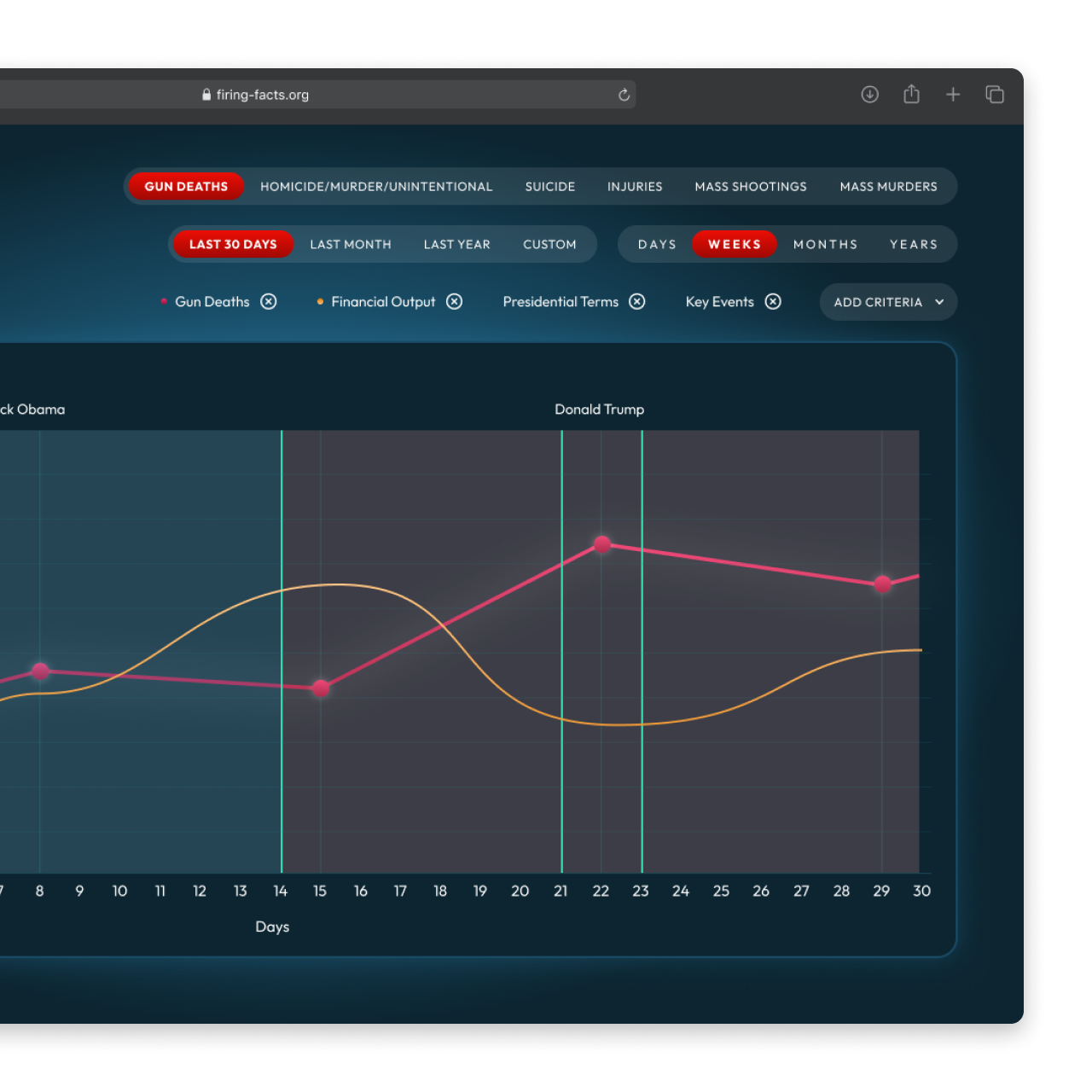Click the gun deaths data point at day 29
The height and width of the screenshot is (1092, 1092).
click(x=883, y=584)
